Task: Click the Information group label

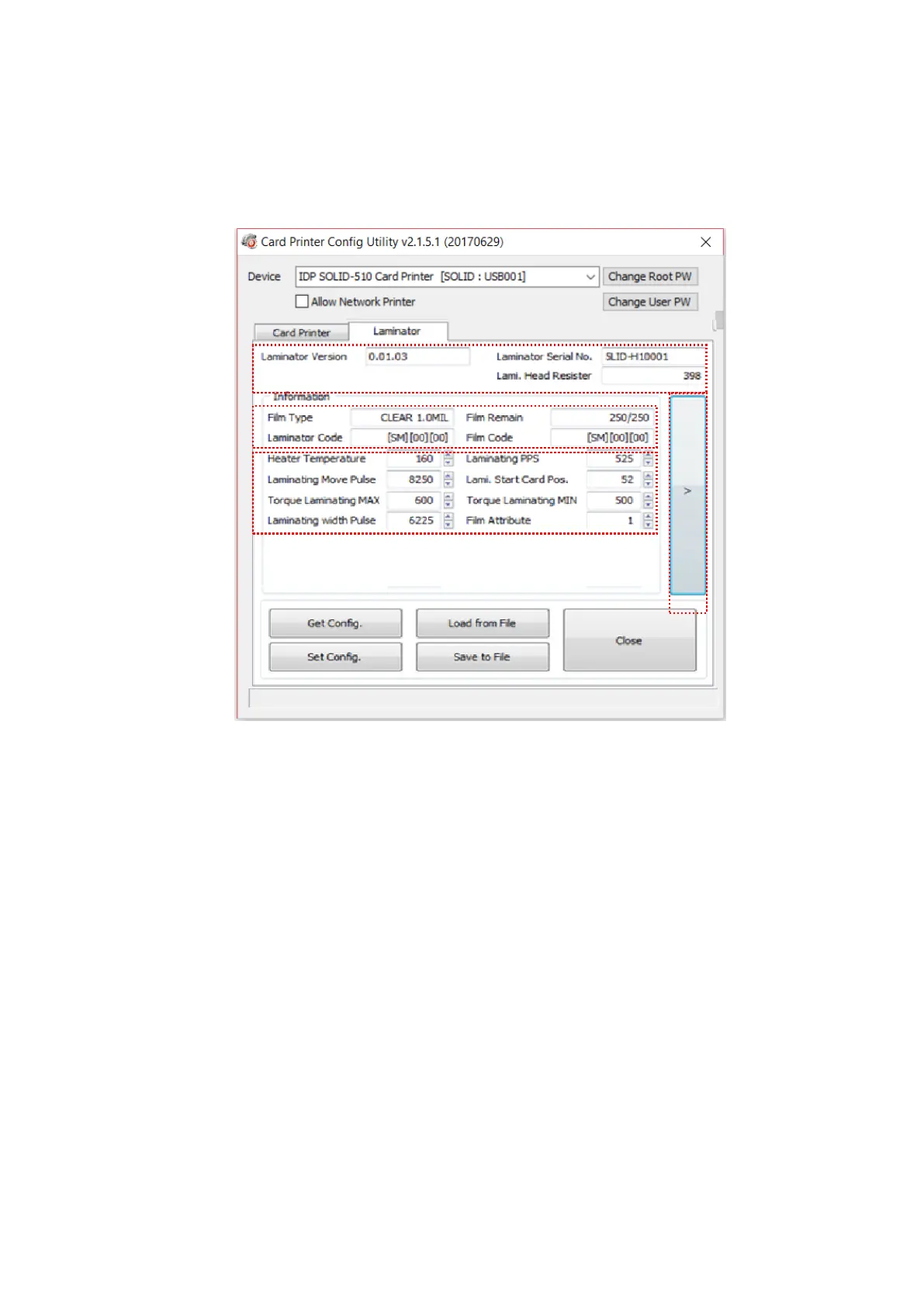Action: (x=301, y=397)
